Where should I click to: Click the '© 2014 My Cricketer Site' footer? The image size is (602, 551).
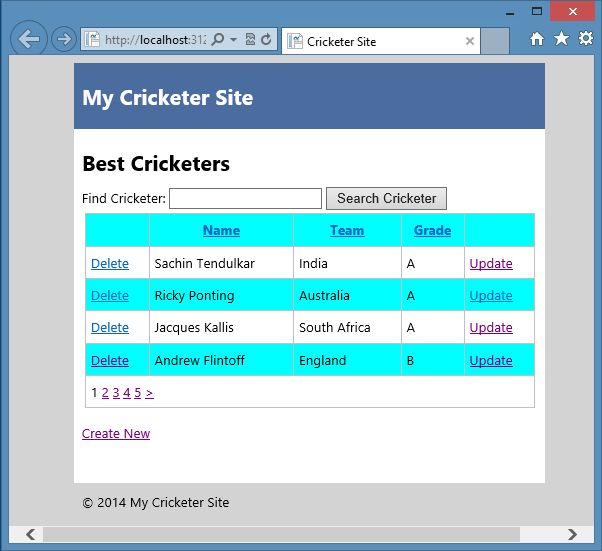pos(155,503)
